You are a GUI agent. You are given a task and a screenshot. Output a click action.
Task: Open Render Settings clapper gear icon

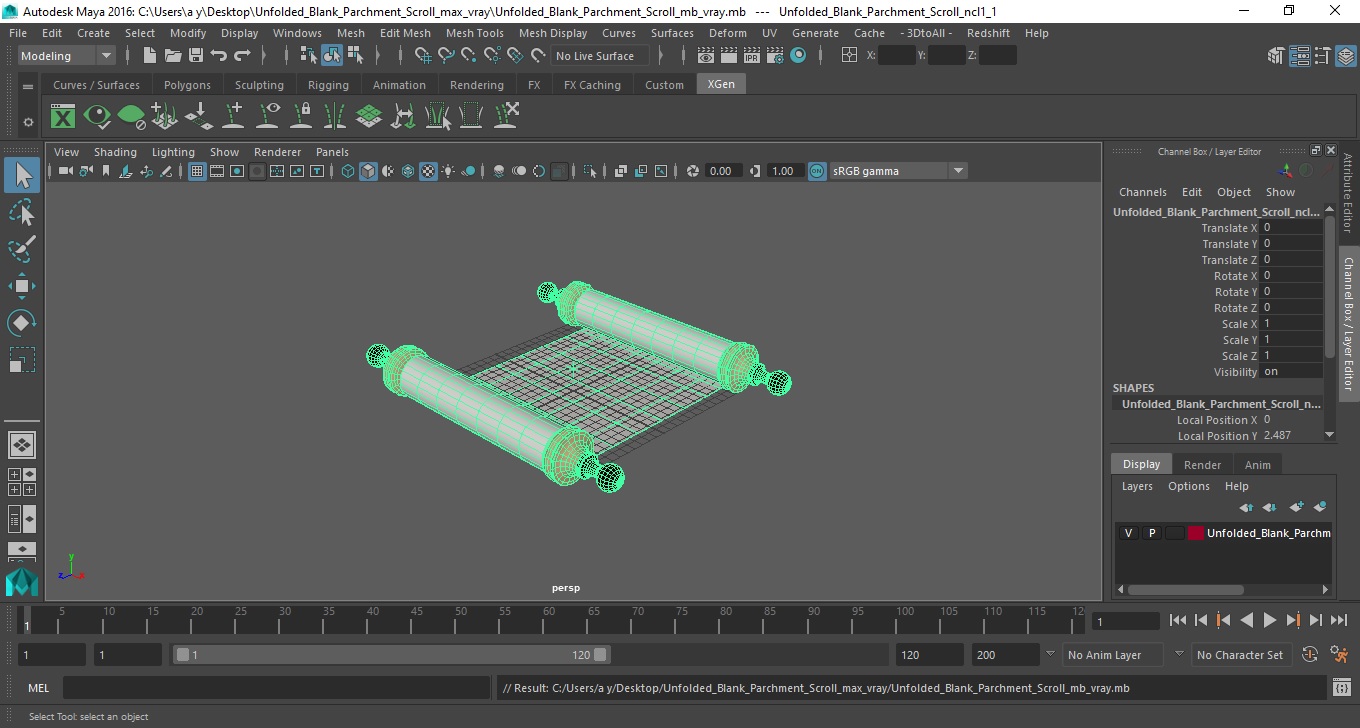[775, 56]
